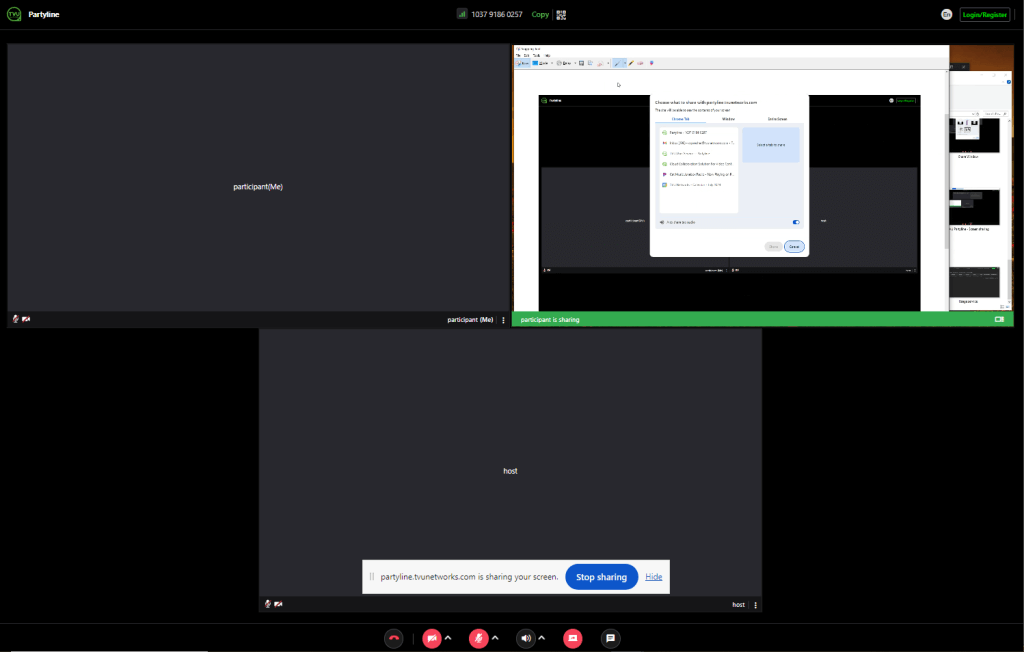Click the 'participant (Me)' name label below tile

[470, 319]
